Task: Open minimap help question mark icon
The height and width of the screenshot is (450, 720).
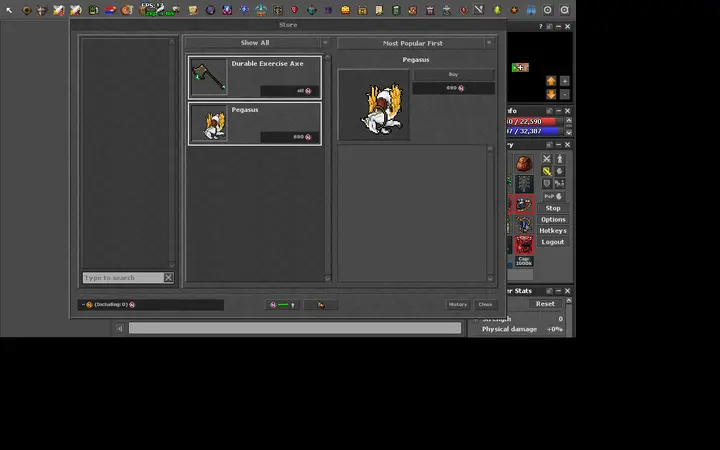Action: (x=540, y=27)
